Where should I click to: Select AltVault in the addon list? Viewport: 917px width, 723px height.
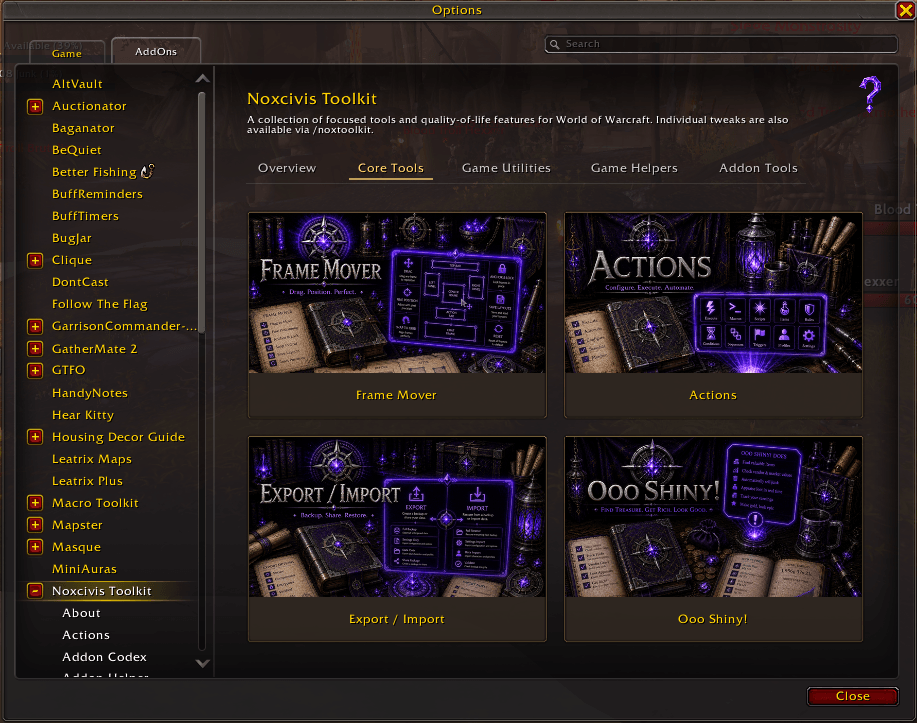(77, 84)
